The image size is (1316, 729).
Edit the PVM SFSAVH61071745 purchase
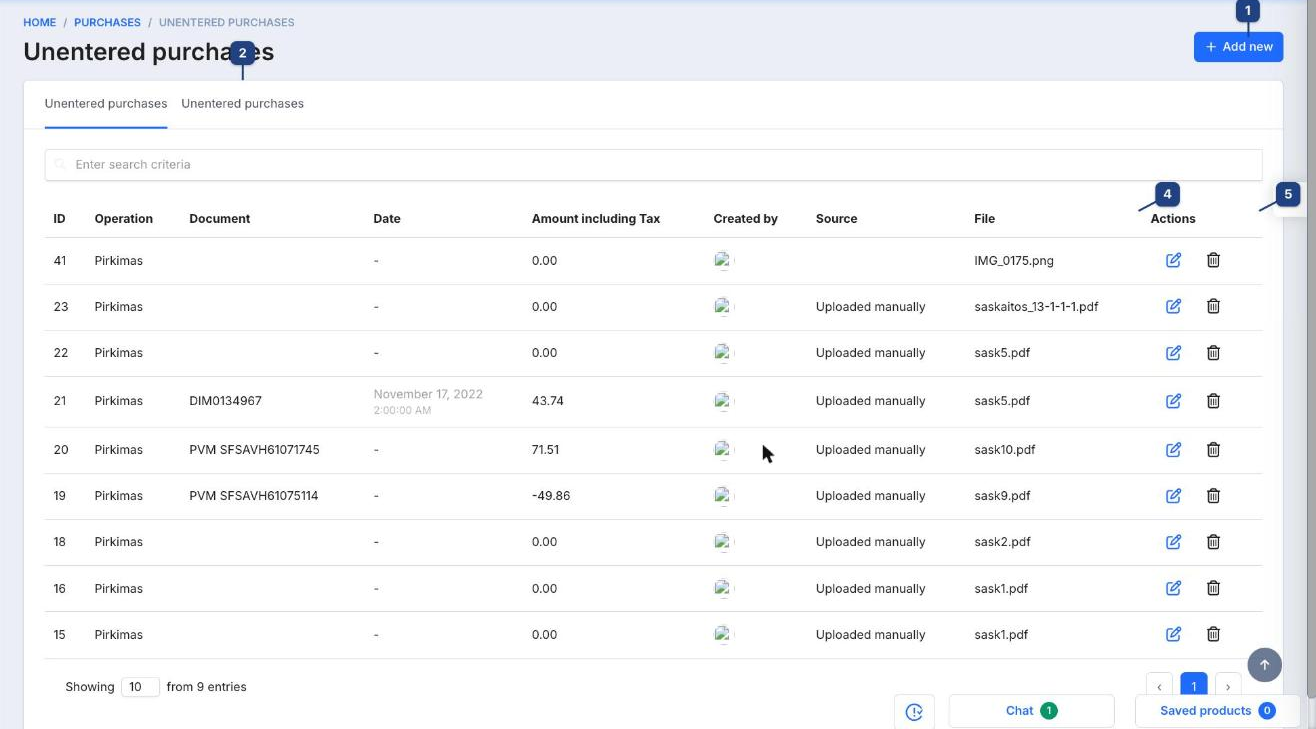pos(1174,450)
